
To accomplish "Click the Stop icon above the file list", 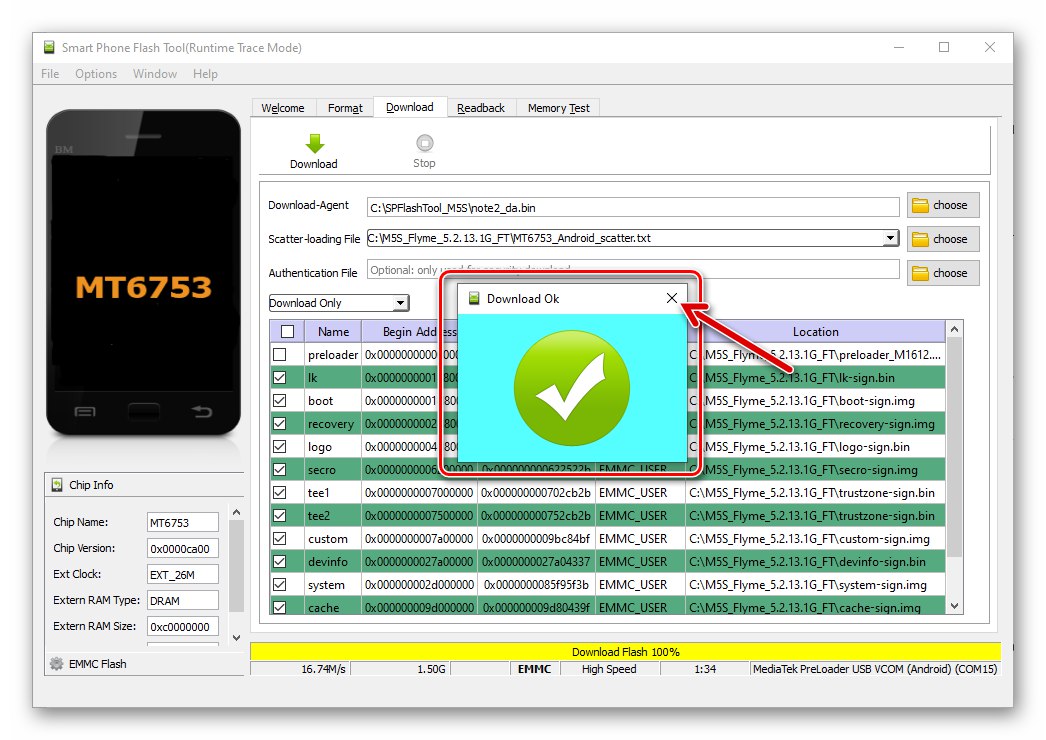I will 424,141.
